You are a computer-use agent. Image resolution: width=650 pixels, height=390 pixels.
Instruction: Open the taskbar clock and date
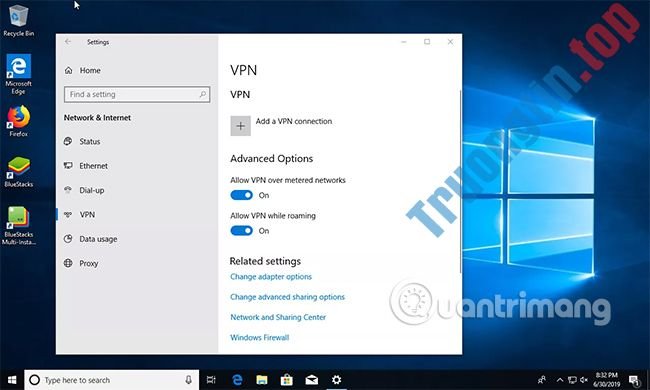coord(606,380)
